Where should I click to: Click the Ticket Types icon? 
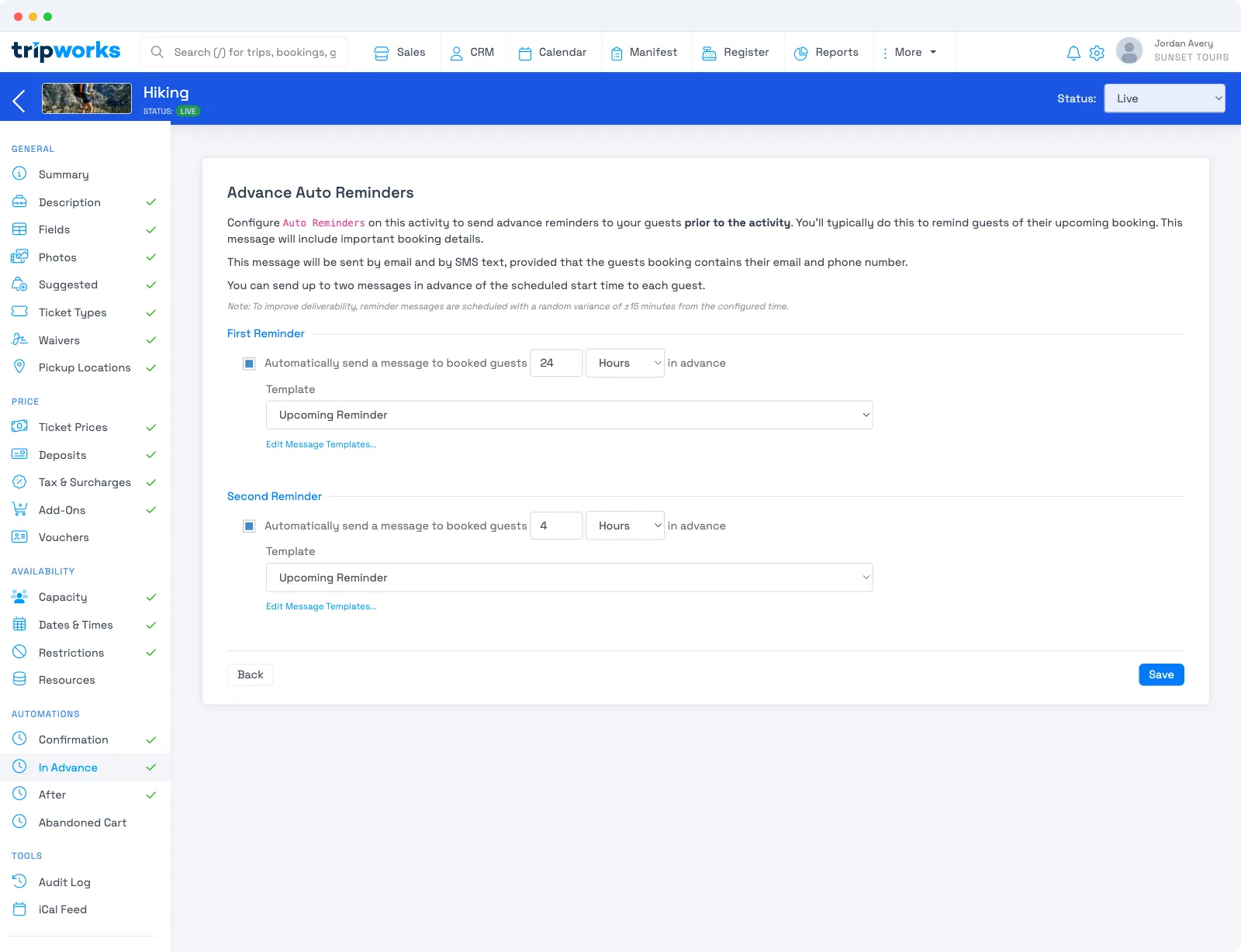click(x=19, y=312)
